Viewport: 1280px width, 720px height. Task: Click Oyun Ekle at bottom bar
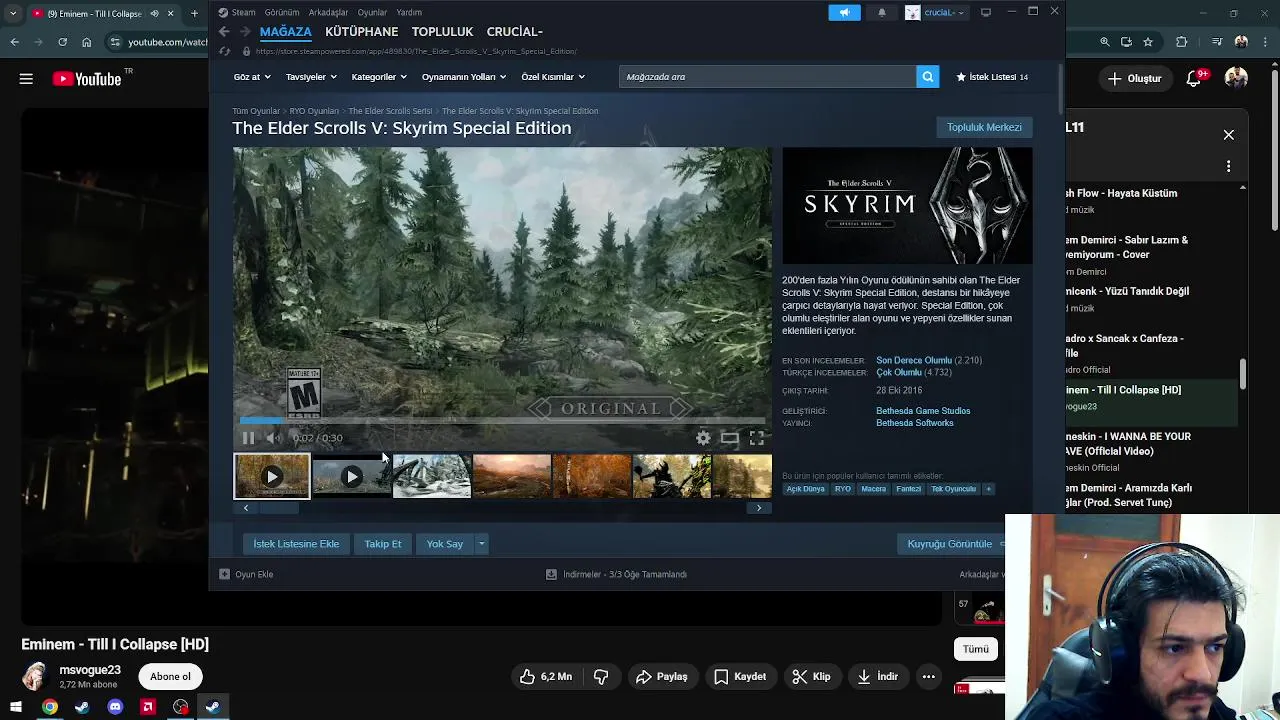247,575
